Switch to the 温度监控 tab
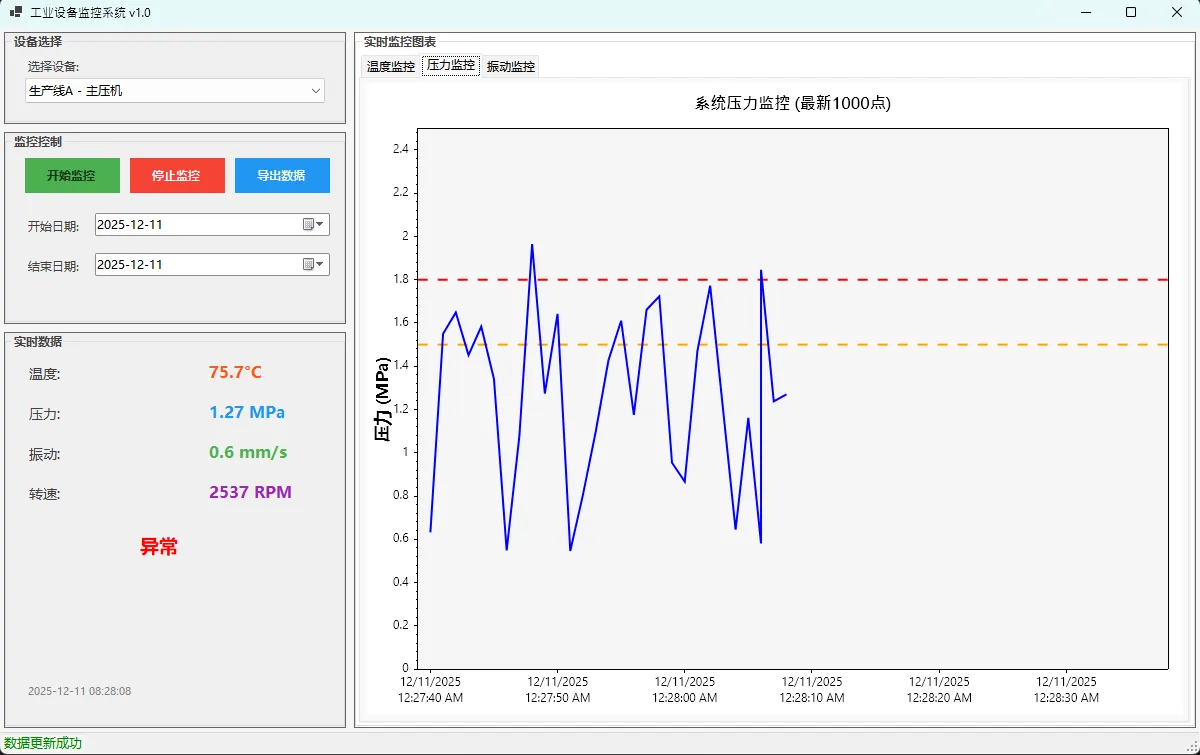Screen dimensions: 1200x755 point(390,67)
